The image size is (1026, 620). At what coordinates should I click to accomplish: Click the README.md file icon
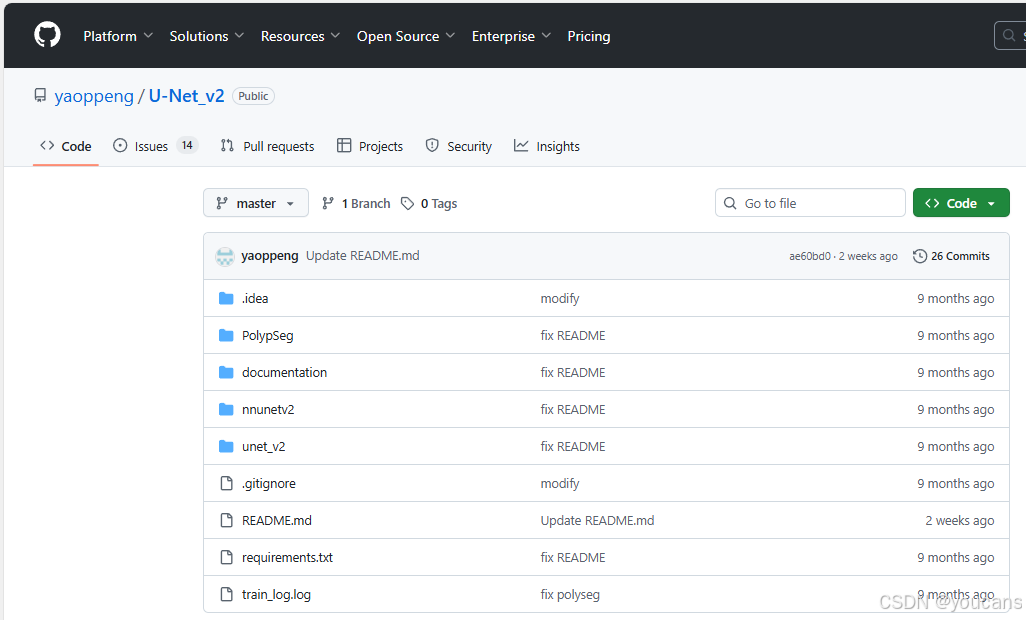226,521
